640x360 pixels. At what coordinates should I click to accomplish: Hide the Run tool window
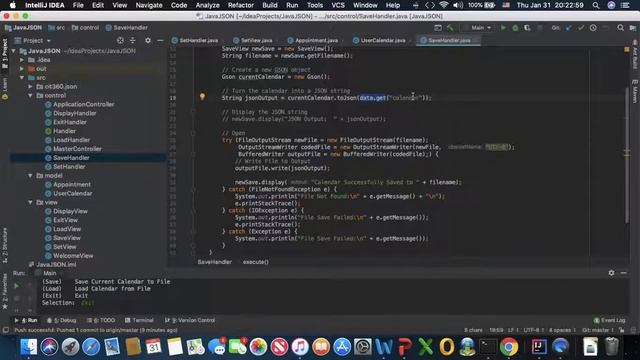(624, 273)
